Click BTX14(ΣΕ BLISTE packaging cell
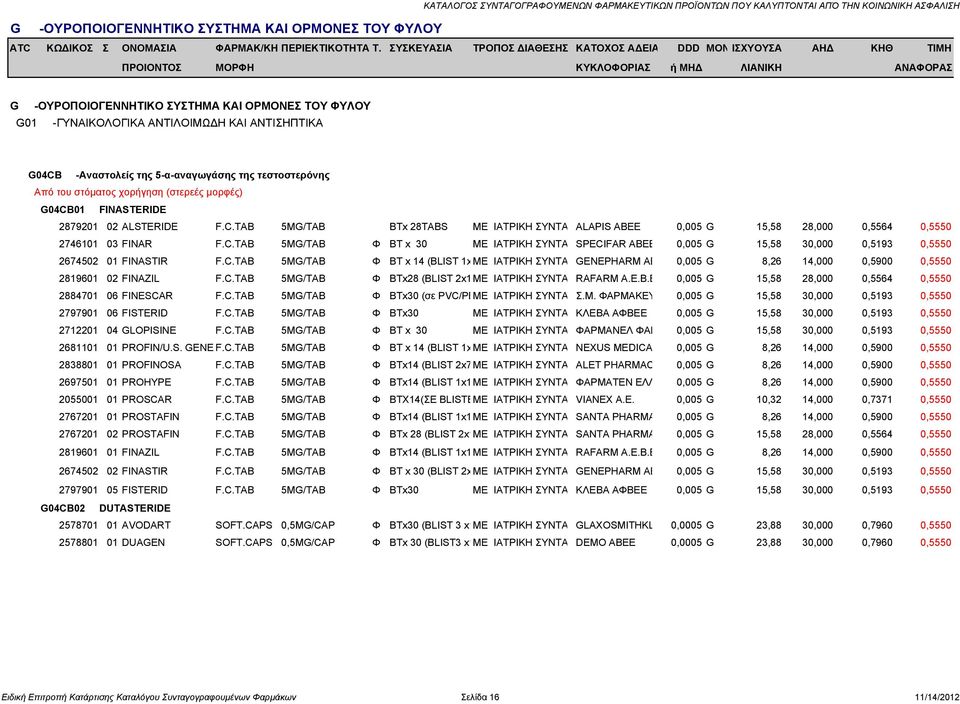The height and width of the screenshot is (704, 960). (x=430, y=400)
